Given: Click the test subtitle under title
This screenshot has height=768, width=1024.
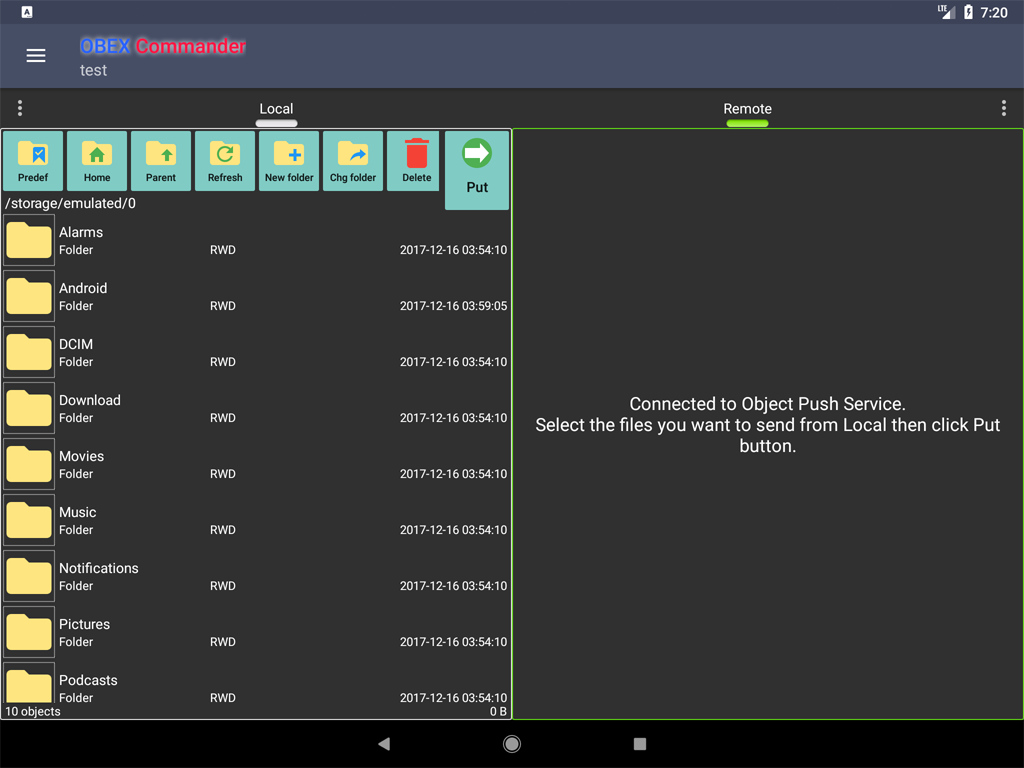Looking at the screenshot, I should (x=93, y=71).
